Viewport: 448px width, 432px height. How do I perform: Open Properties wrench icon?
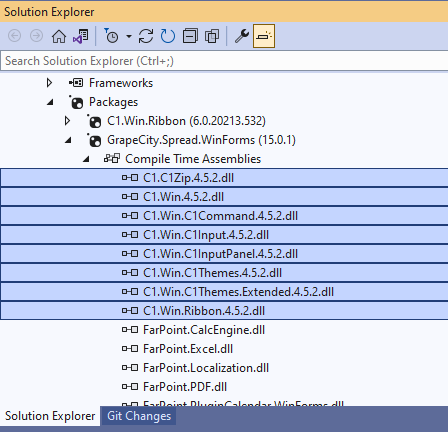(x=242, y=36)
